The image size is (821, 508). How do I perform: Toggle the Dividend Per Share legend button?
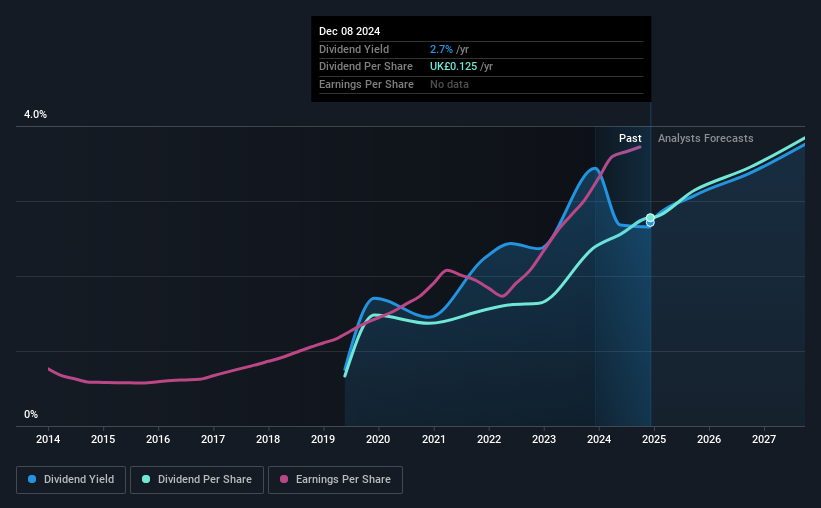197,480
